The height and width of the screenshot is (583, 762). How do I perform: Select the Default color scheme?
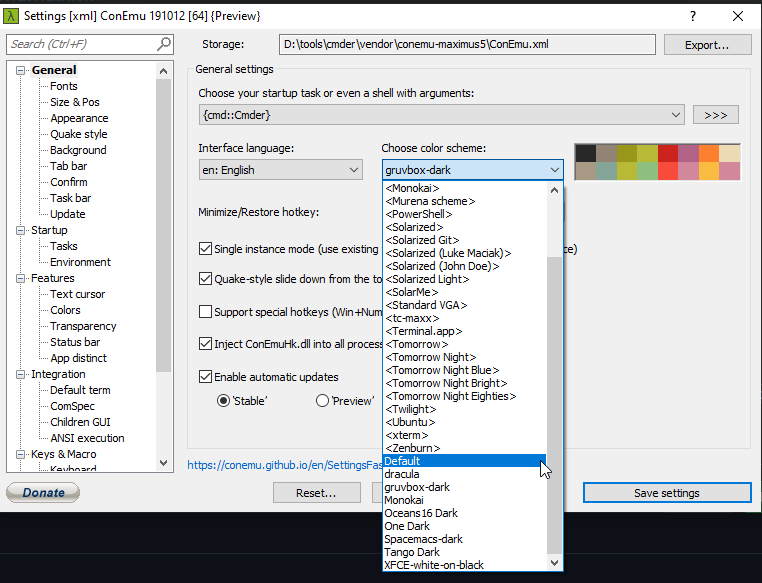465,461
